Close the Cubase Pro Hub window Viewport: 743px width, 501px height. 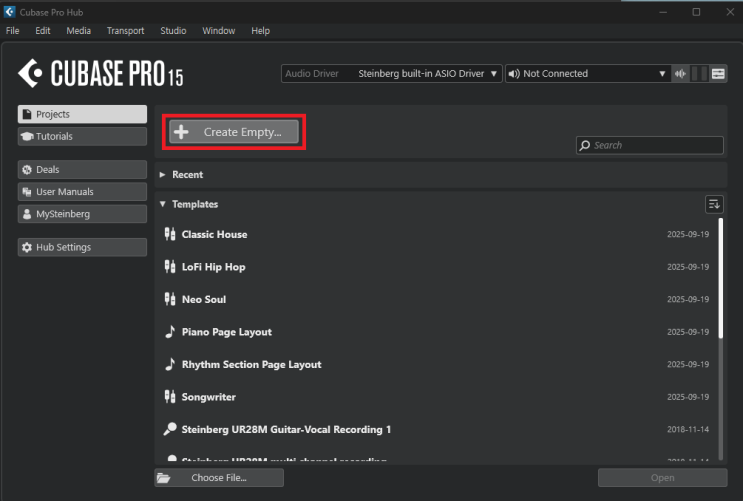pos(730,12)
